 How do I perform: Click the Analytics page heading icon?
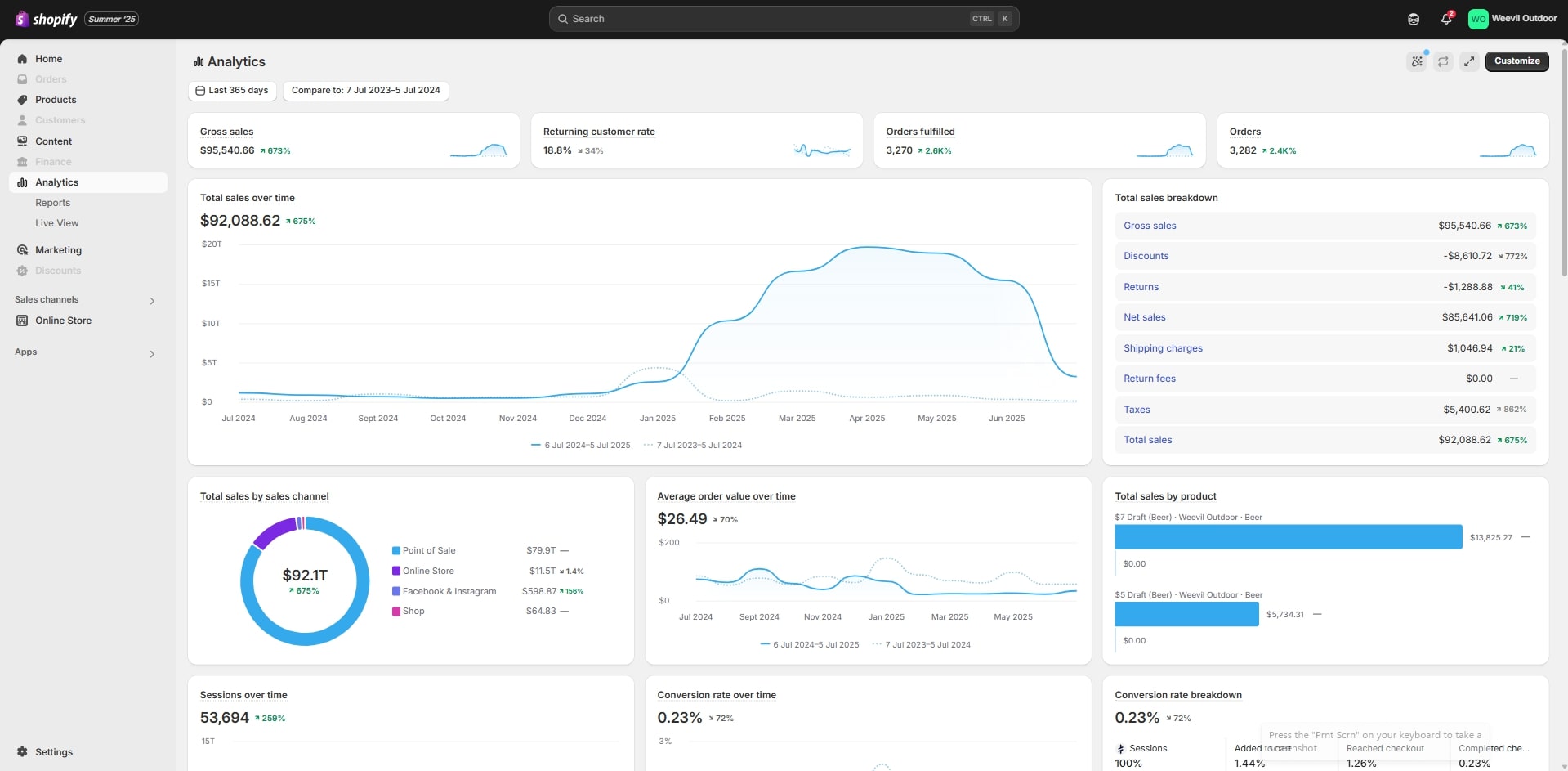tap(199, 62)
